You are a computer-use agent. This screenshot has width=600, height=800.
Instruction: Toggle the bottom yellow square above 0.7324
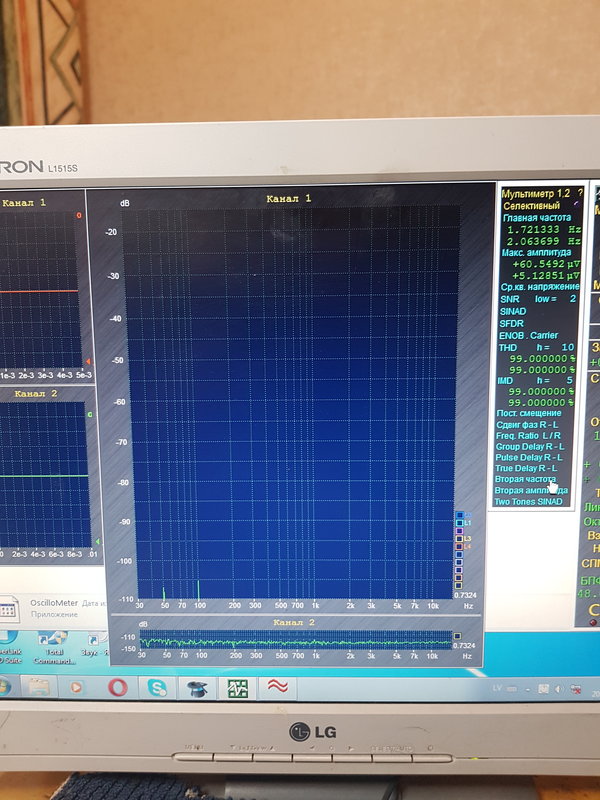coord(459,585)
